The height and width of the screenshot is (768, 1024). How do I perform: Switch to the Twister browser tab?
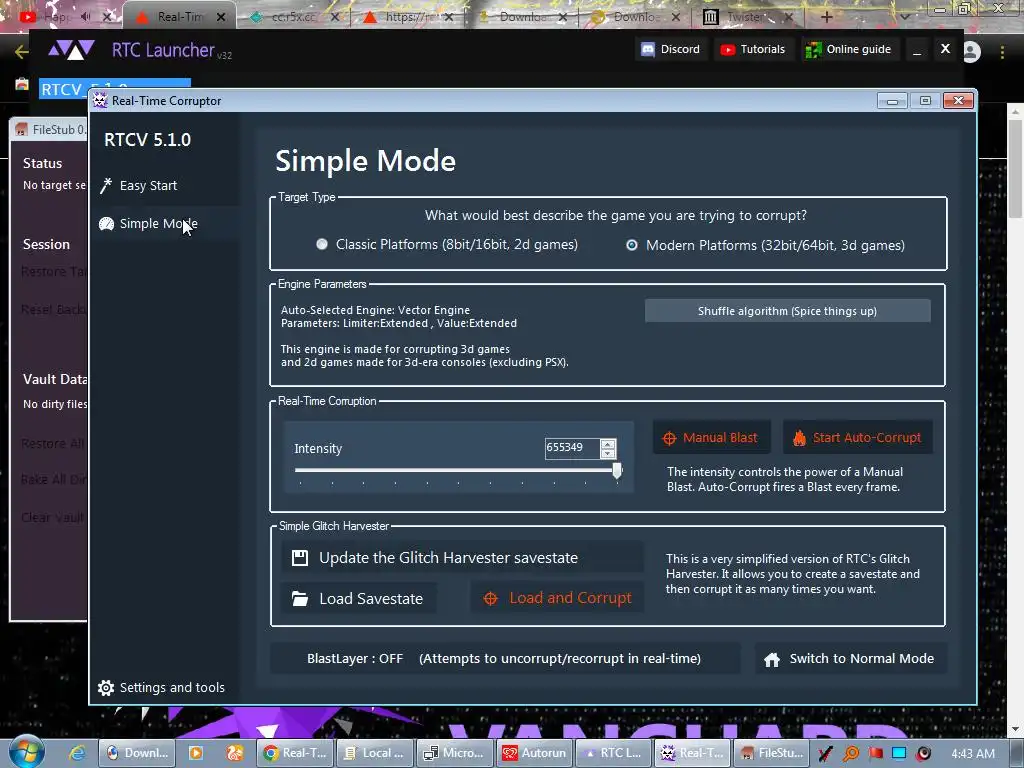[x=748, y=17]
